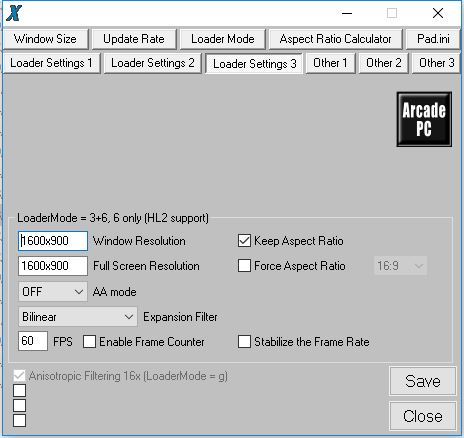
Task: Open the 16:9 aspect ratio dropdown
Action: (400, 266)
